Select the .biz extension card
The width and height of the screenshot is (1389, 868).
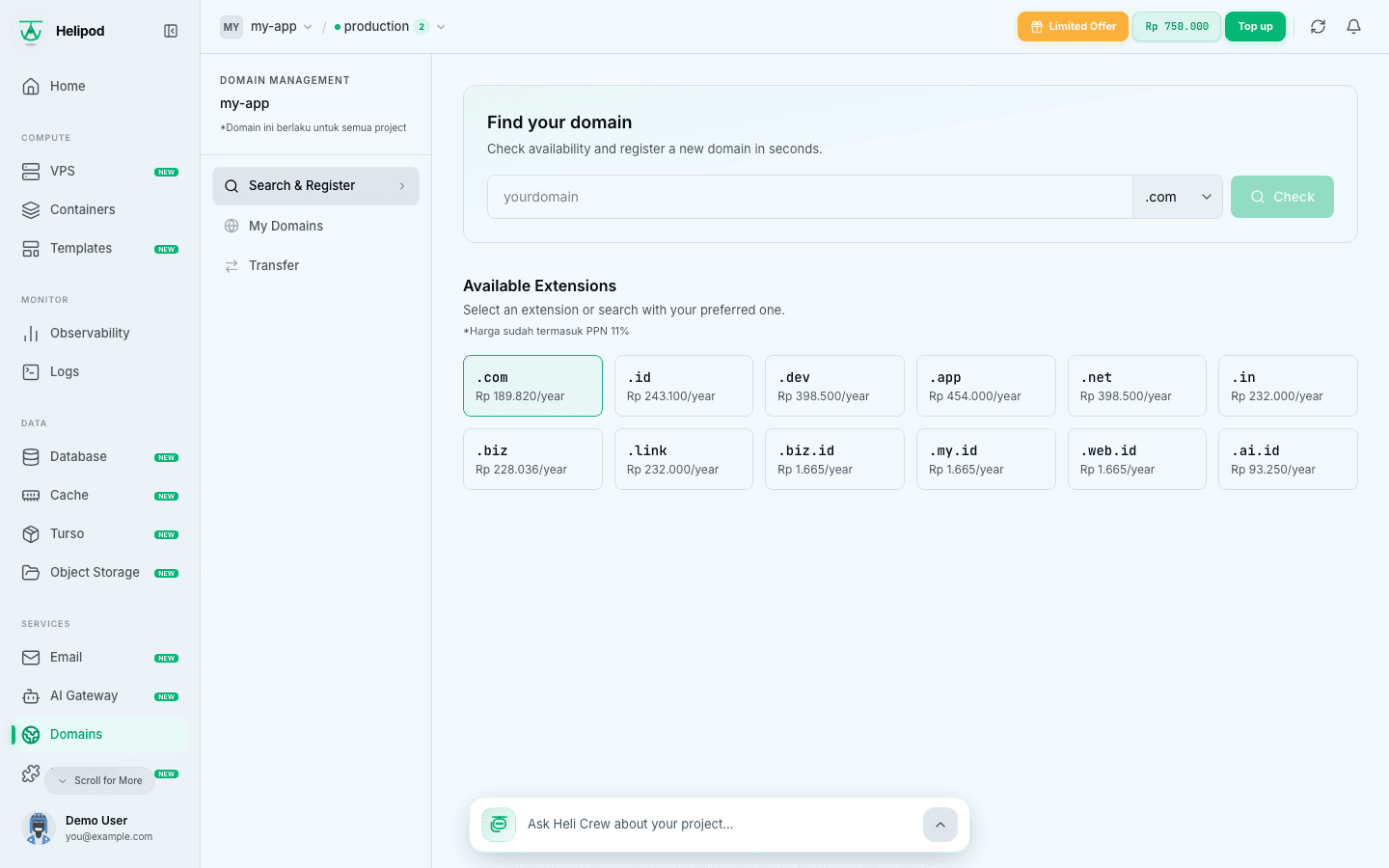pyautogui.click(x=532, y=459)
